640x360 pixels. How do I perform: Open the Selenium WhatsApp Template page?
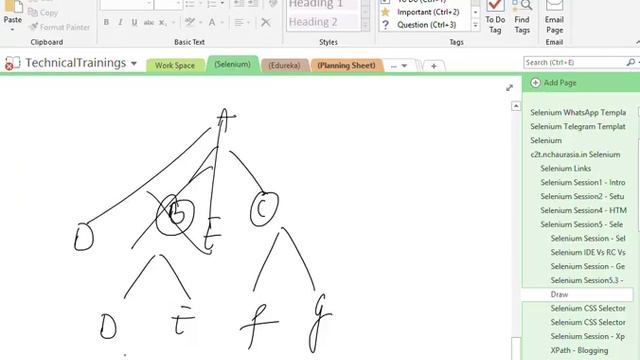[x=578, y=112]
